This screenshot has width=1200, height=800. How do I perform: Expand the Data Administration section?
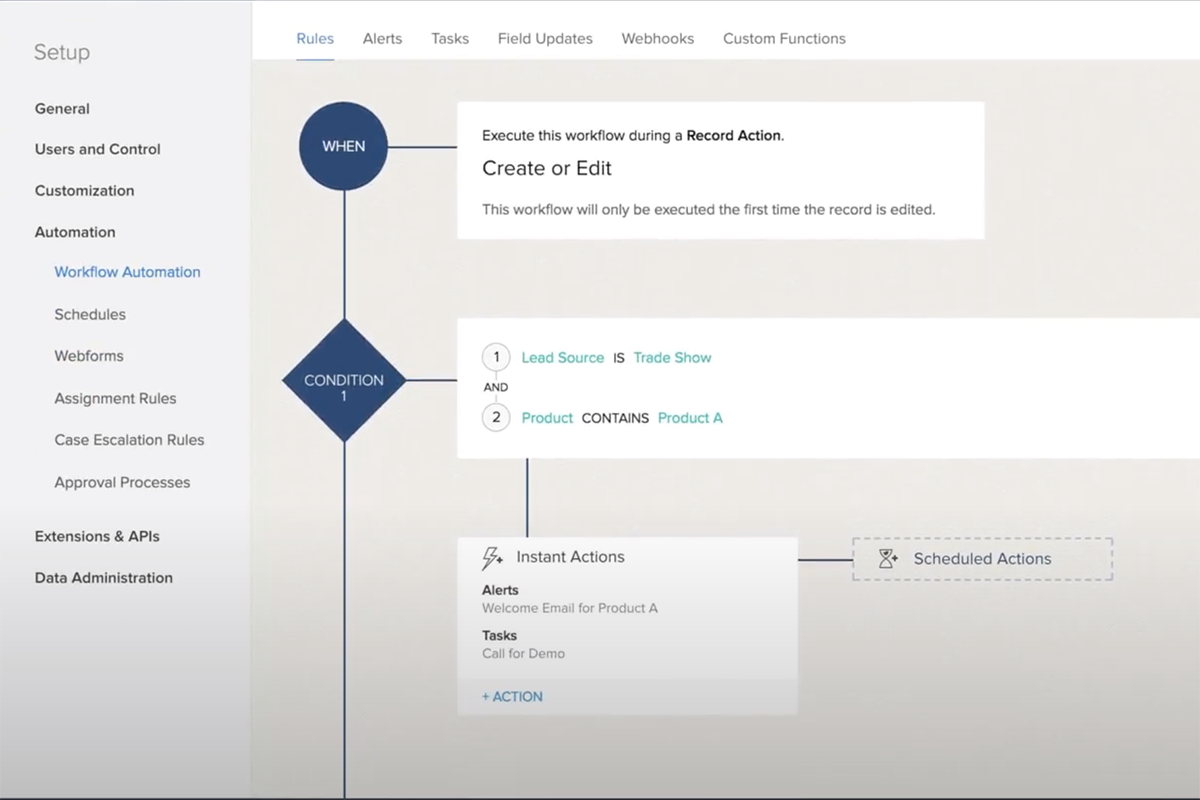coord(103,577)
